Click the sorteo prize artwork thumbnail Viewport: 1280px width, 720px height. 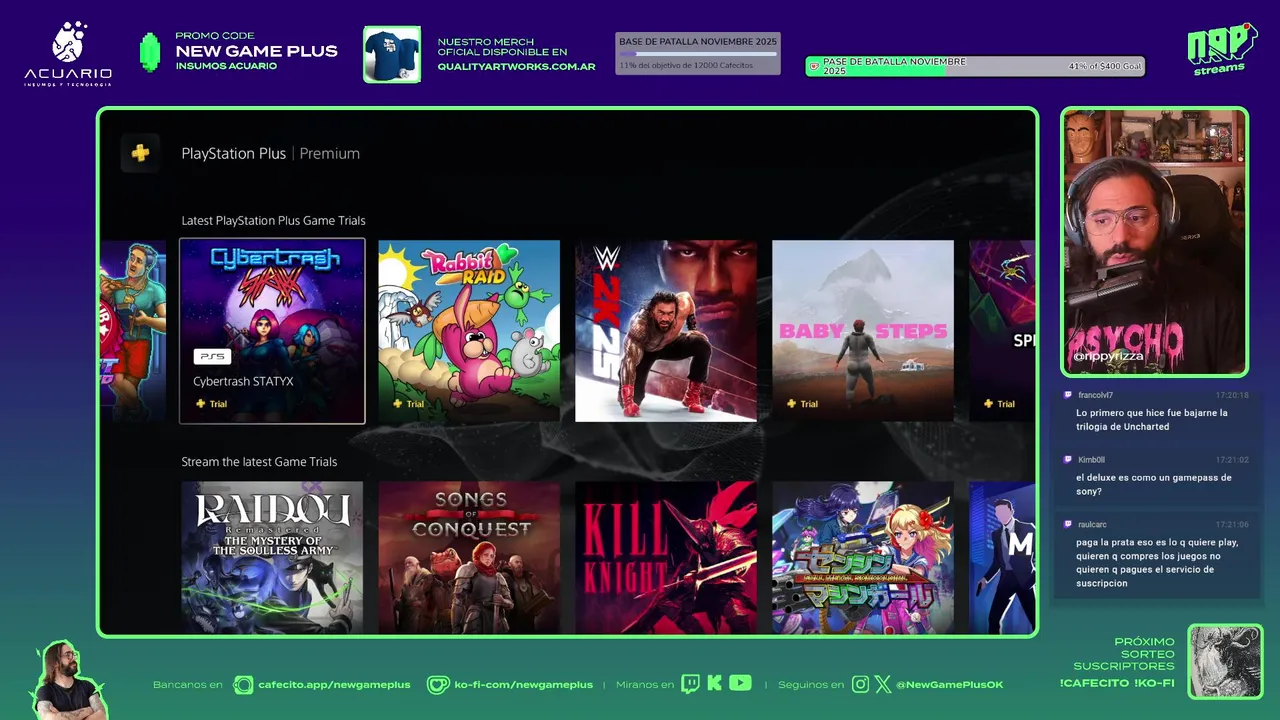[x=1225, y=662]
